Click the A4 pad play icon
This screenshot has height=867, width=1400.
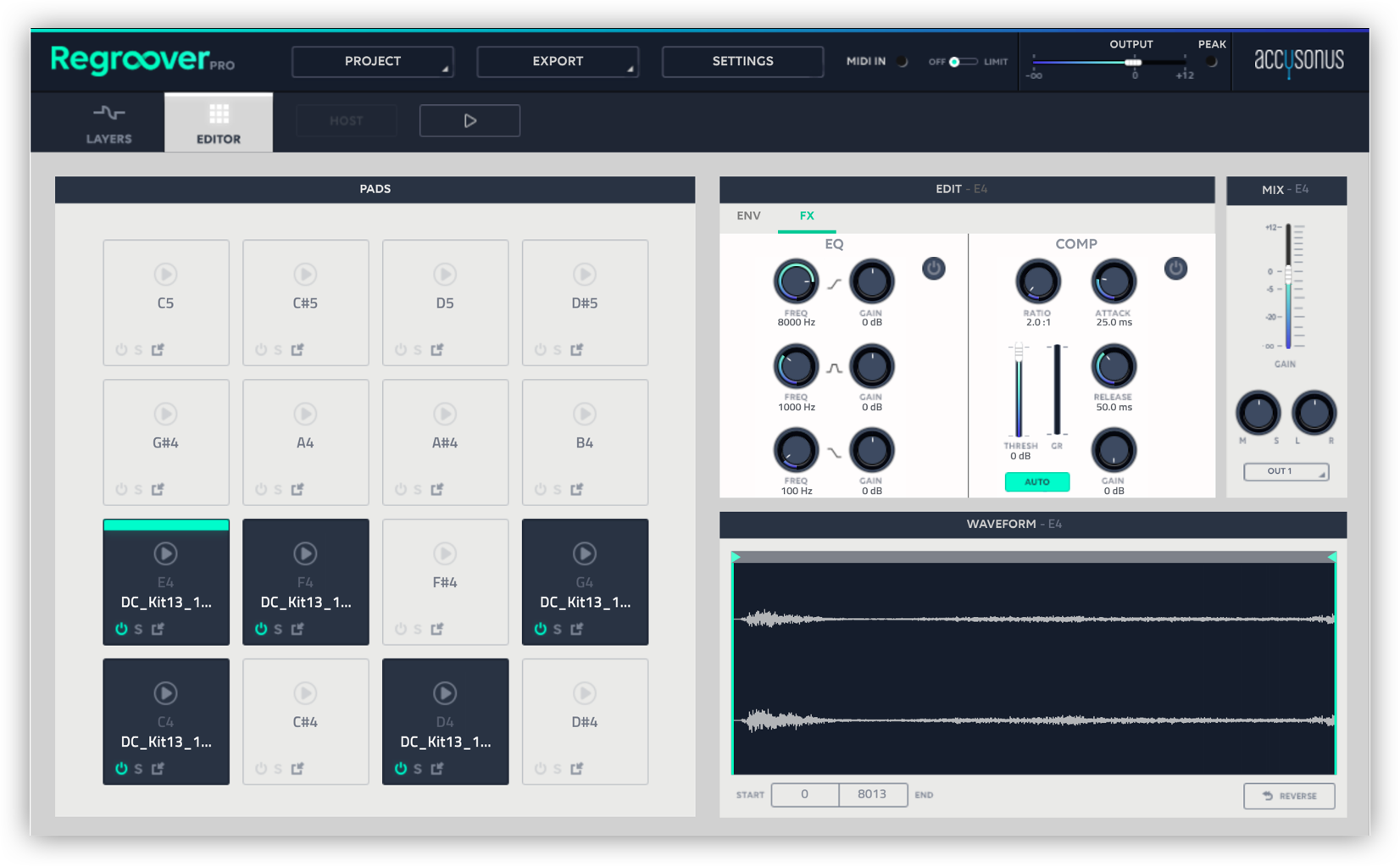(305, 414)
